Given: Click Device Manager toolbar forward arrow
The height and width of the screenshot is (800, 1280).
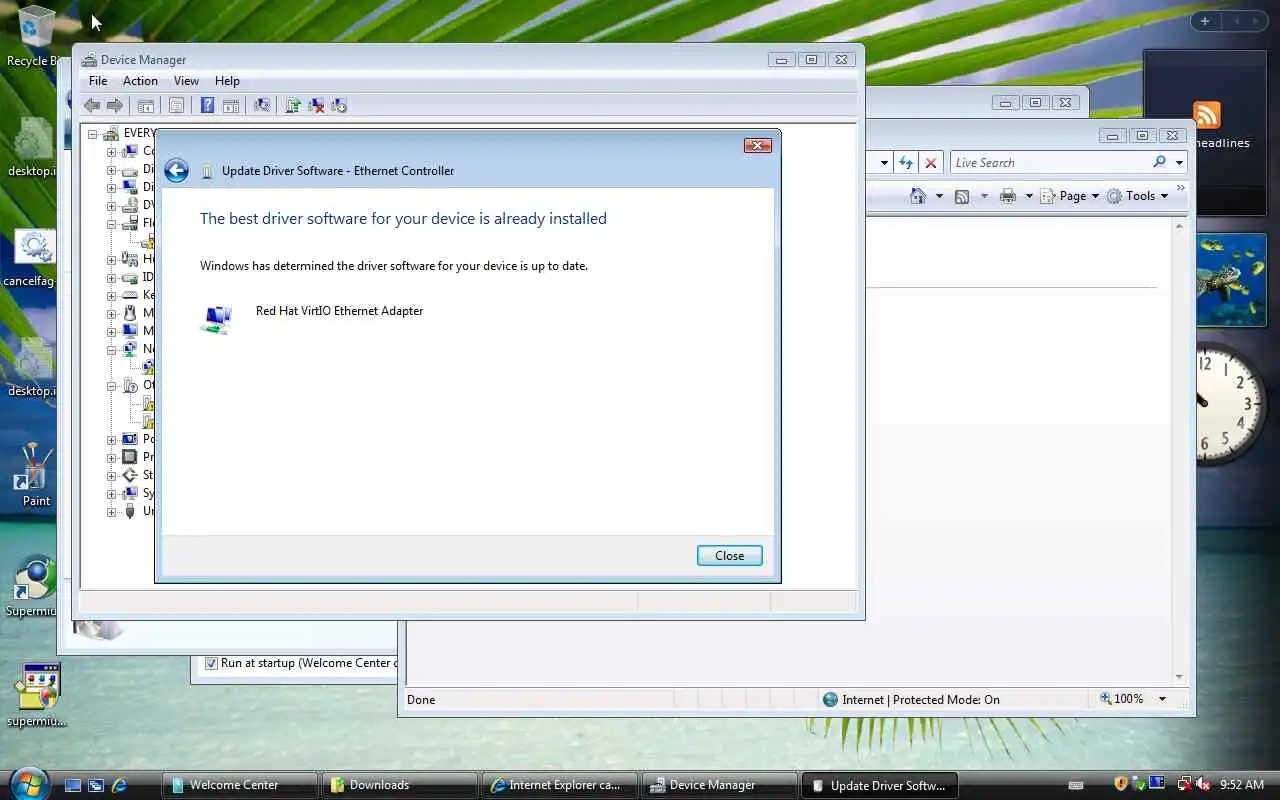Looking at the screenshot, I should [115, 105].
